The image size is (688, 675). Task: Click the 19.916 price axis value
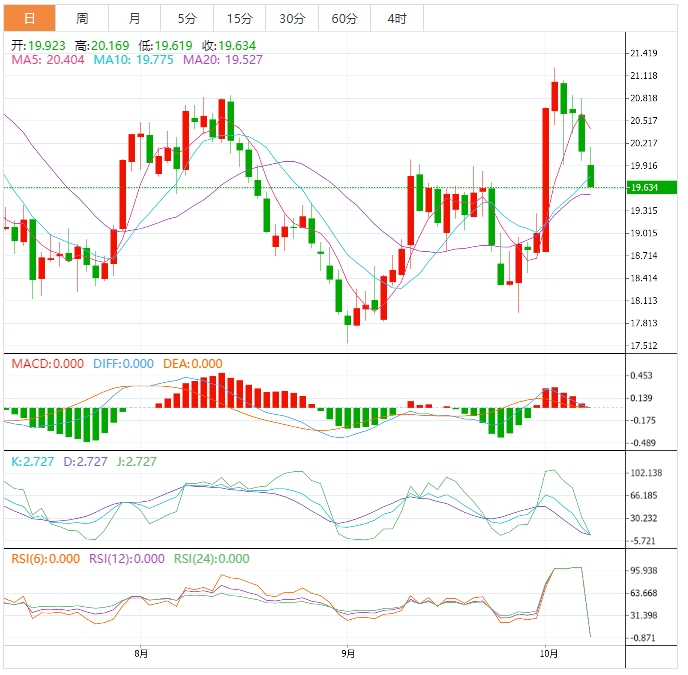pyautogui.click(x=644, y=166)
